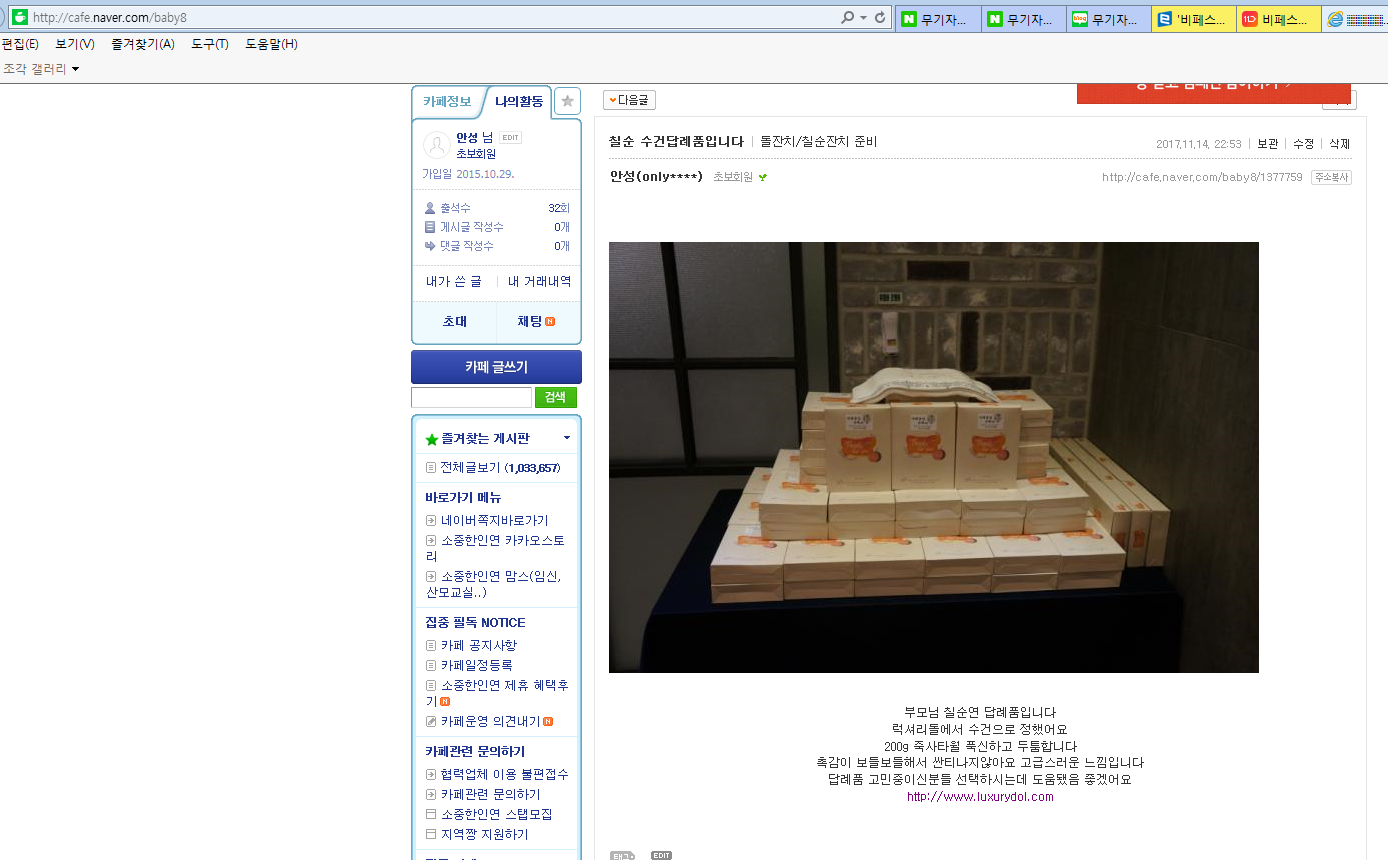1388x860 pixels.
Task: Click the search magnifier in address bar
Action: coord(847,18)
